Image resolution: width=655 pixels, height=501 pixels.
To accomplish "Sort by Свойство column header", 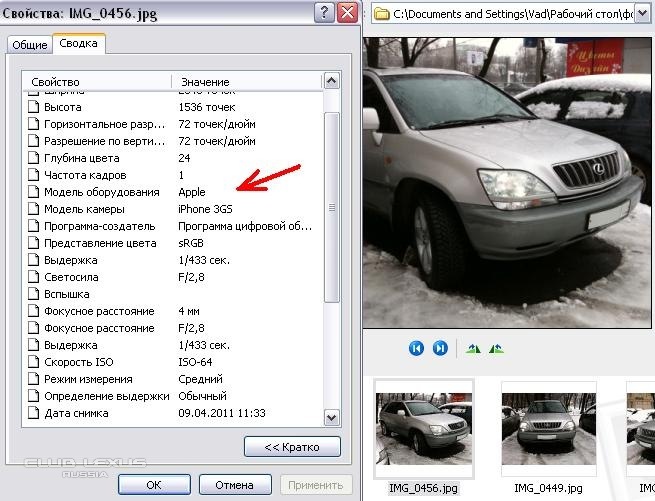I will pos(97,81).
